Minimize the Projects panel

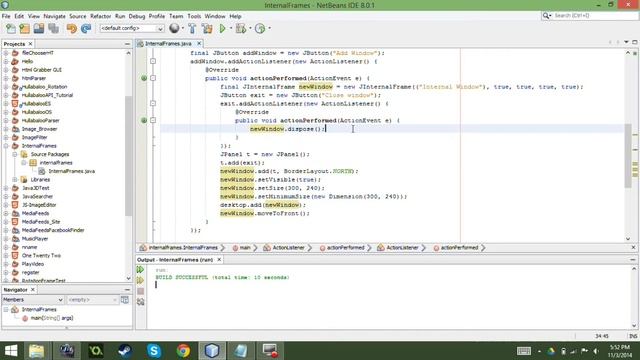[127, 44]
